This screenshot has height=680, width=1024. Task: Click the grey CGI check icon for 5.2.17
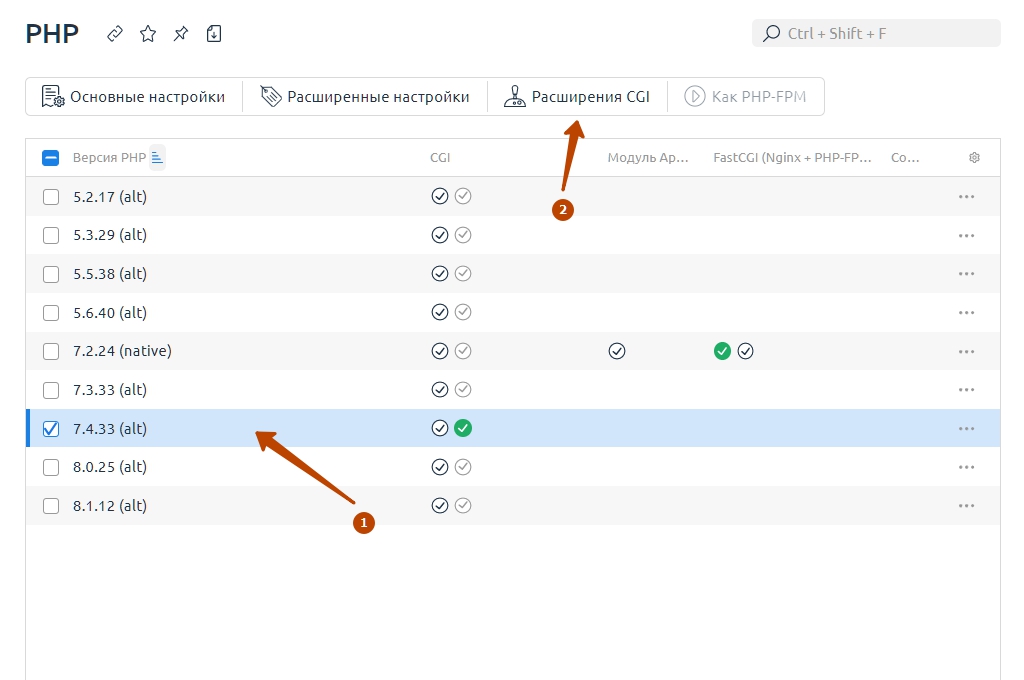[463, 196]
